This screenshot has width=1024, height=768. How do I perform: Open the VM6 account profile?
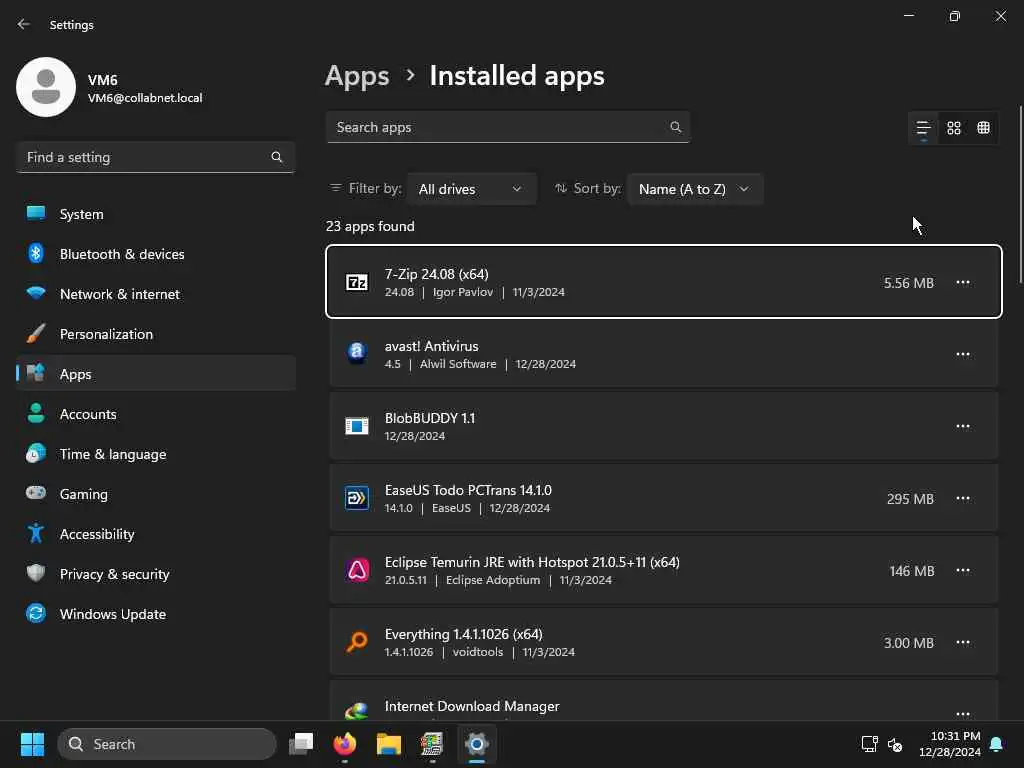110,88
